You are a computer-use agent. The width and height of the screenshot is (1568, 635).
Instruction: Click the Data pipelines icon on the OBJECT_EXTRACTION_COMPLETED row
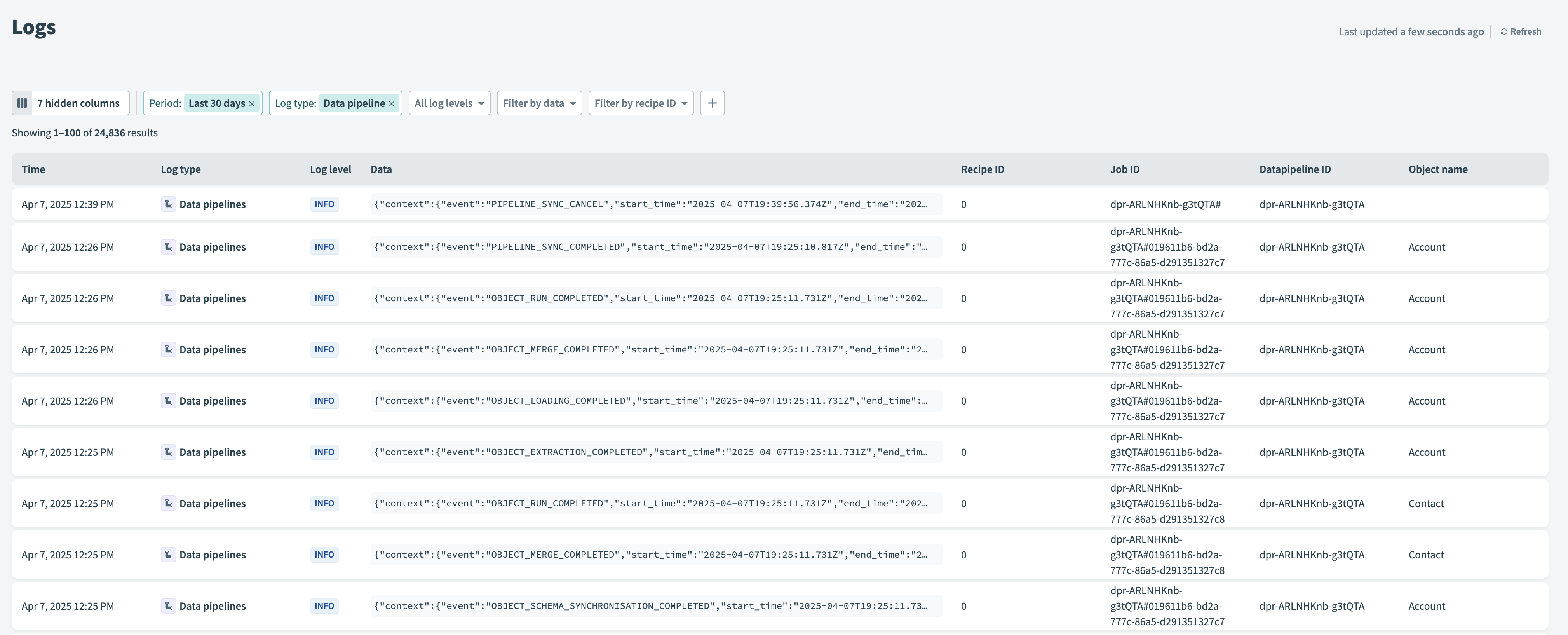(168, 452)
